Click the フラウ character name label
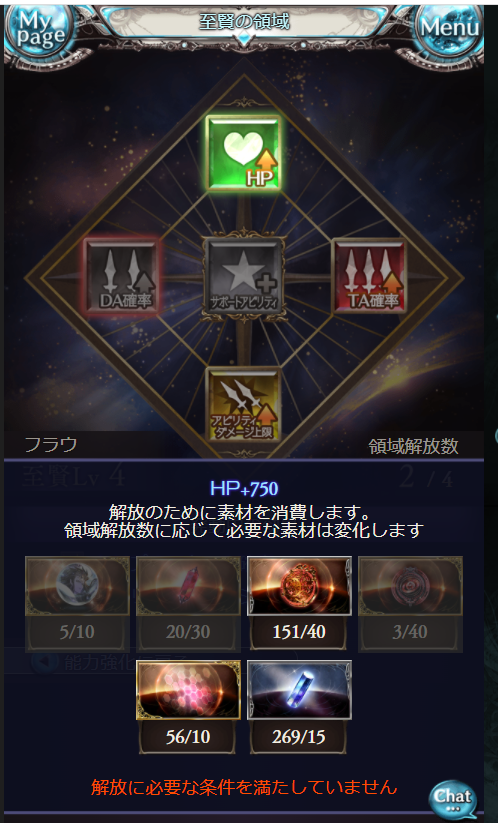 pos(51,445)
